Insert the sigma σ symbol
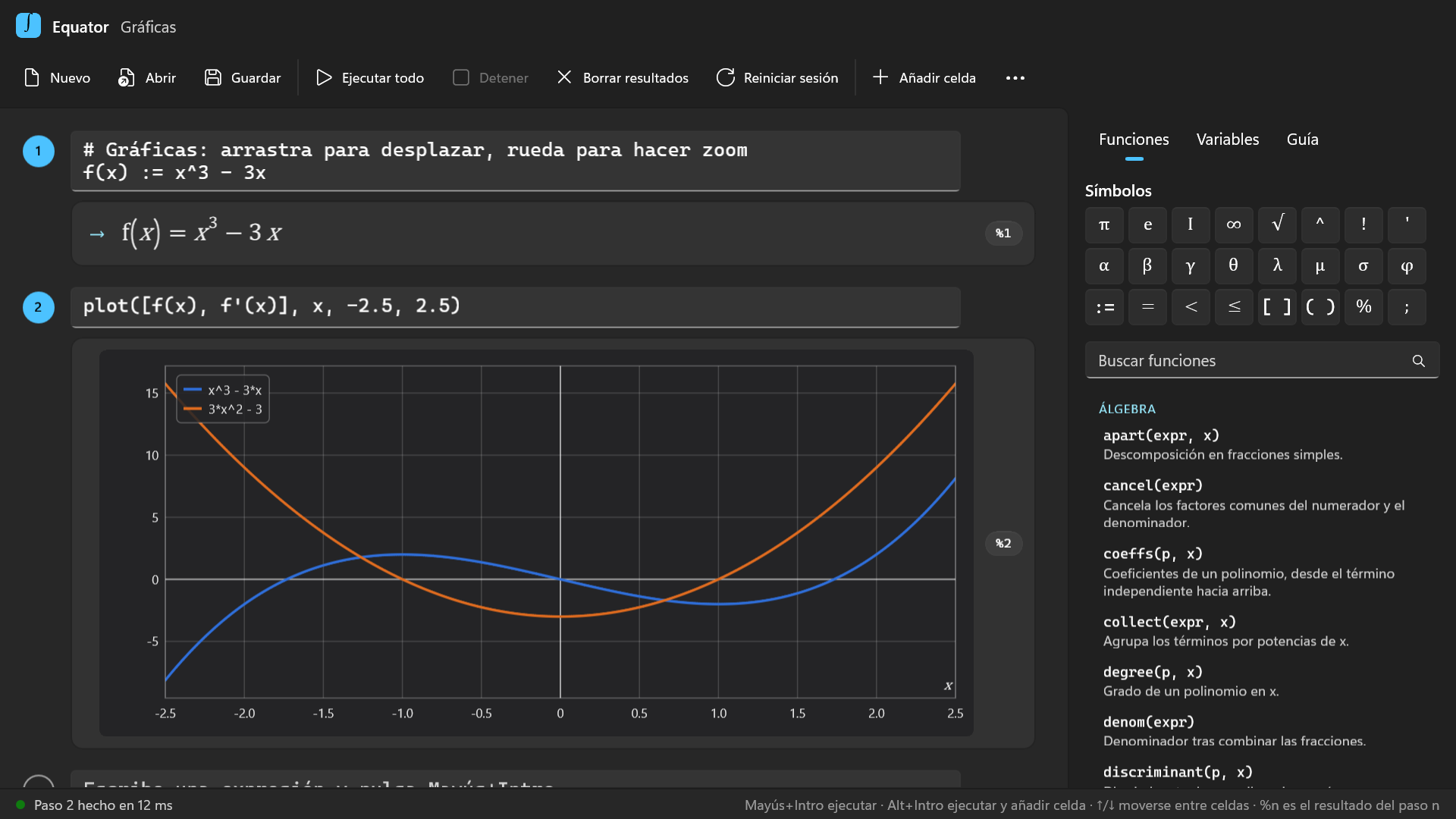This screenshot has width=1456, height=819. click(1363, 265)
